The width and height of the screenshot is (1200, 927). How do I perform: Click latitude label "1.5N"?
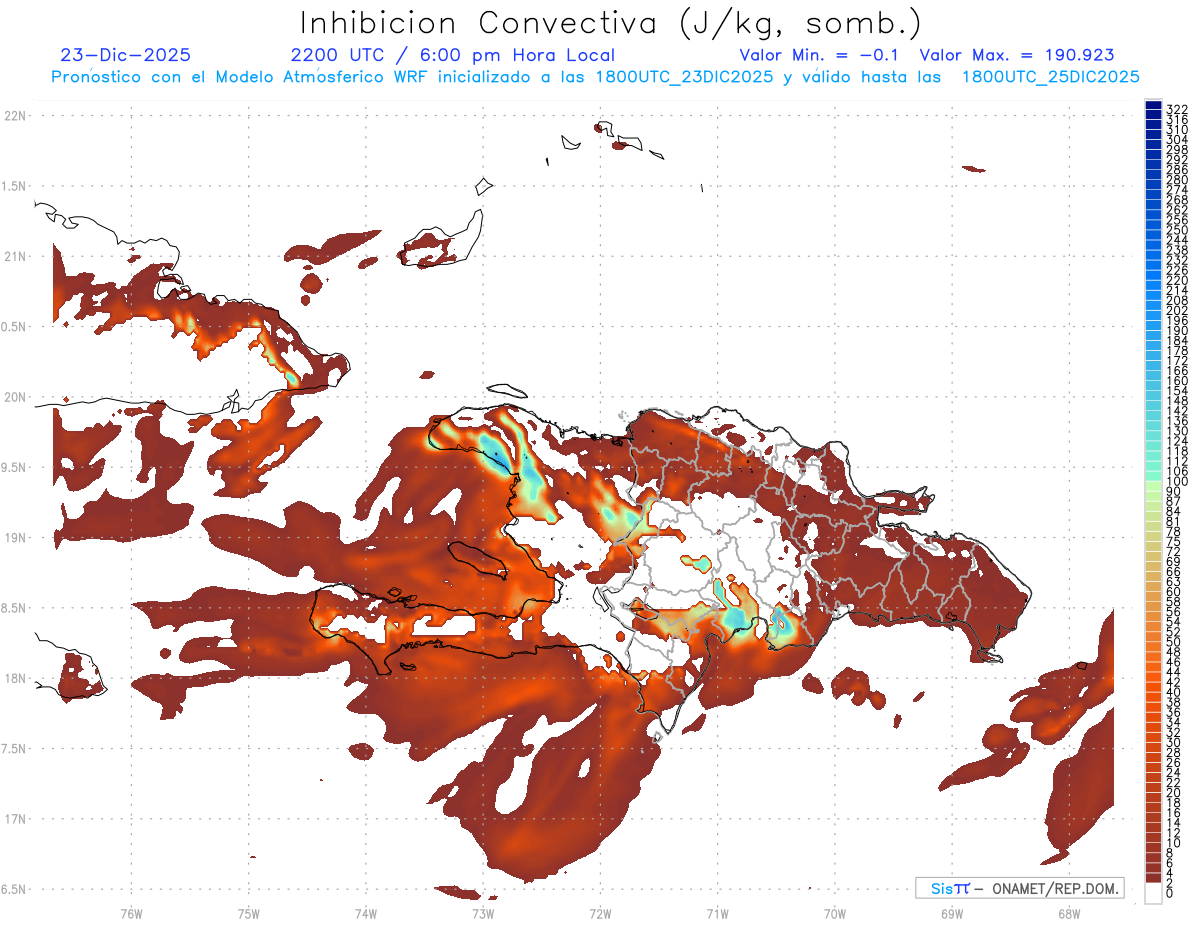(15, 186)
